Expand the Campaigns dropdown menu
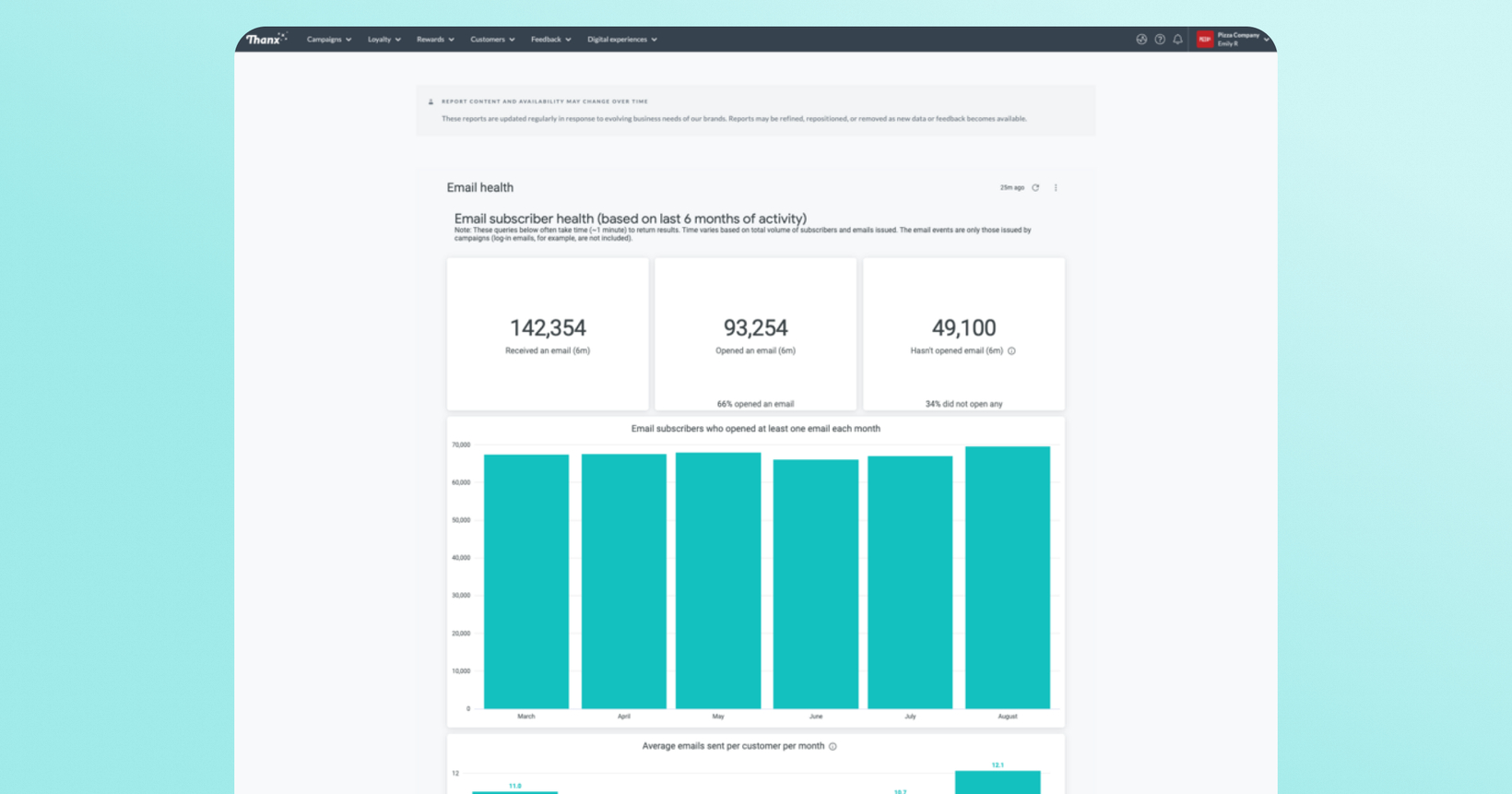This screenshot has height=794, width=1512. (329, 40)
